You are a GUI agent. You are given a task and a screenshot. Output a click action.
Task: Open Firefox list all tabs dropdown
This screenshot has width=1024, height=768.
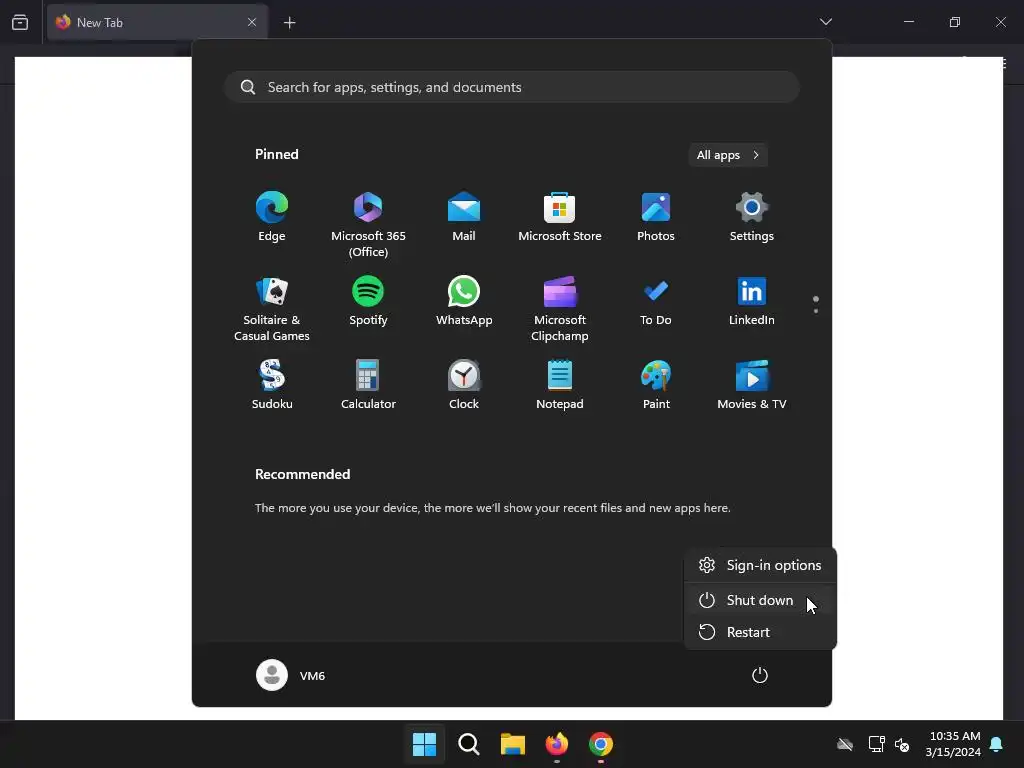click(x=826, y=22)
